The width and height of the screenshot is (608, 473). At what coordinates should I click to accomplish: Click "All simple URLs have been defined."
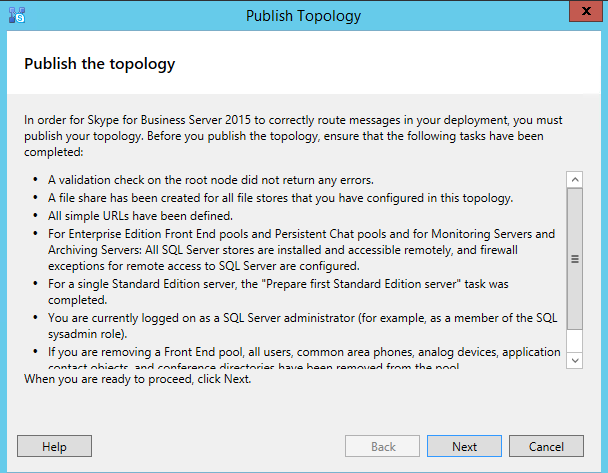140,216
